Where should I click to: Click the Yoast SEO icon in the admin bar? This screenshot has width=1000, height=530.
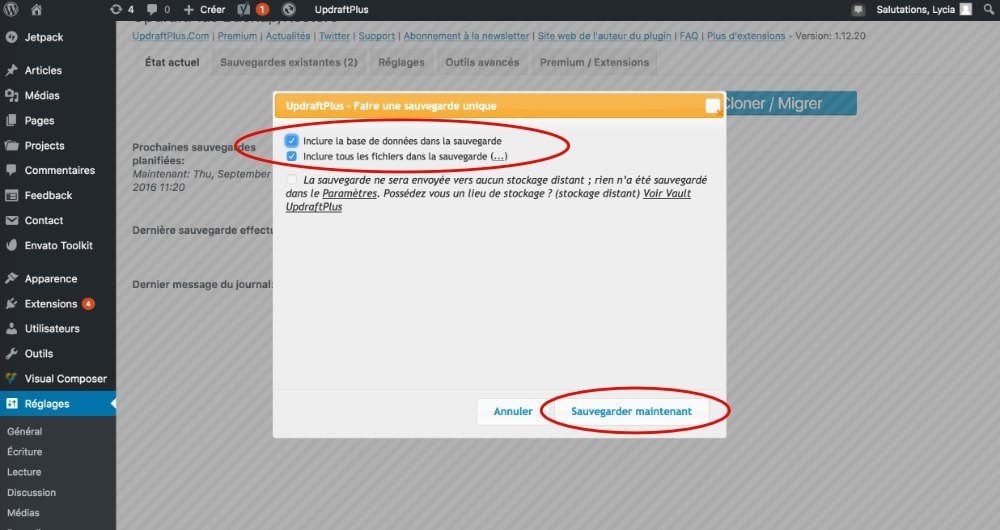pos(243,9)
